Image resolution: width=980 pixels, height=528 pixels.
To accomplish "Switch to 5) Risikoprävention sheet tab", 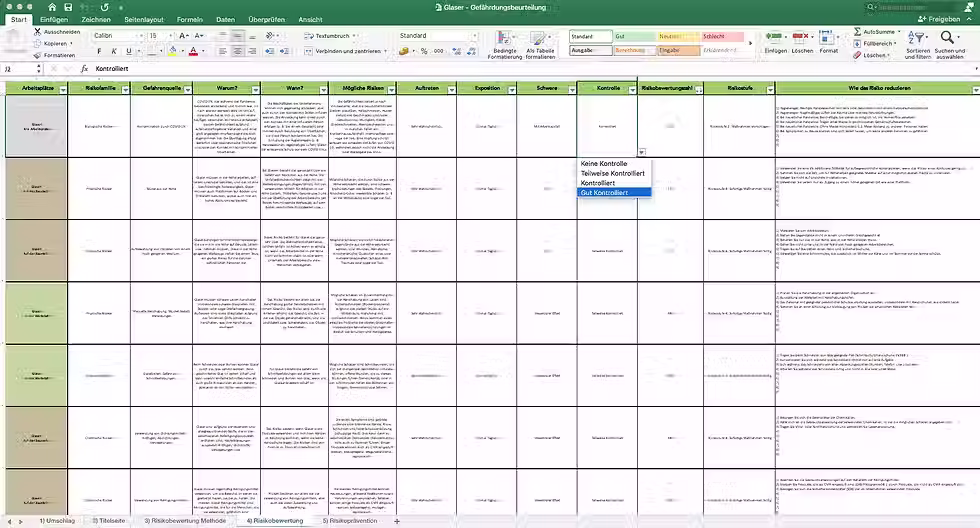I will [350, 521].
